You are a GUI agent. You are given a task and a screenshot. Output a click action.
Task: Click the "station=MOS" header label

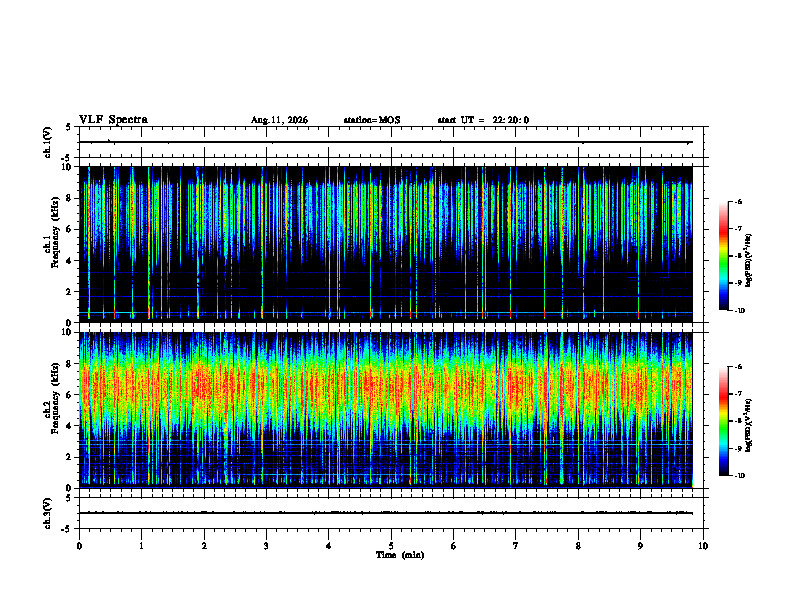(x=372, y=120)
